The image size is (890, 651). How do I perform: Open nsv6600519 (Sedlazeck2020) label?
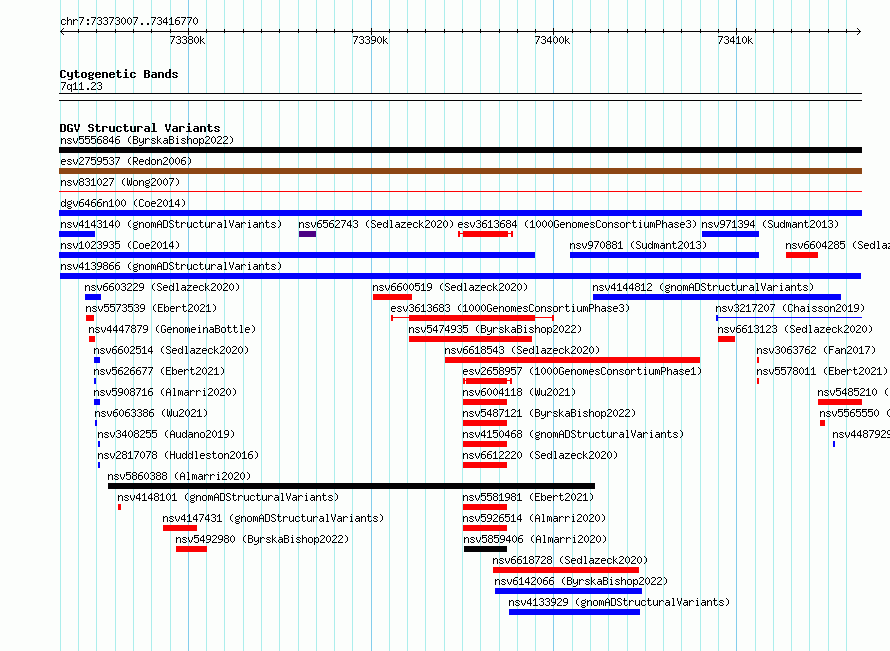(450, 287)
